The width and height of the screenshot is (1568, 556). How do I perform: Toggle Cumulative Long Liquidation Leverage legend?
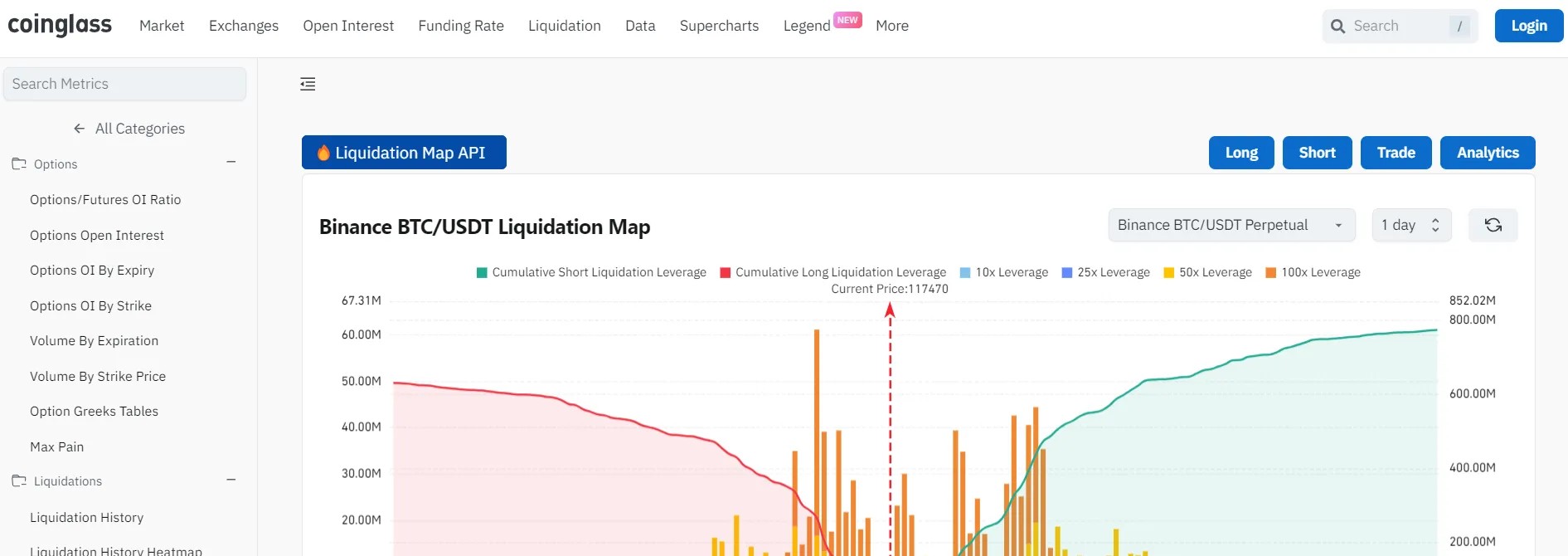click(x=833, y=272)
